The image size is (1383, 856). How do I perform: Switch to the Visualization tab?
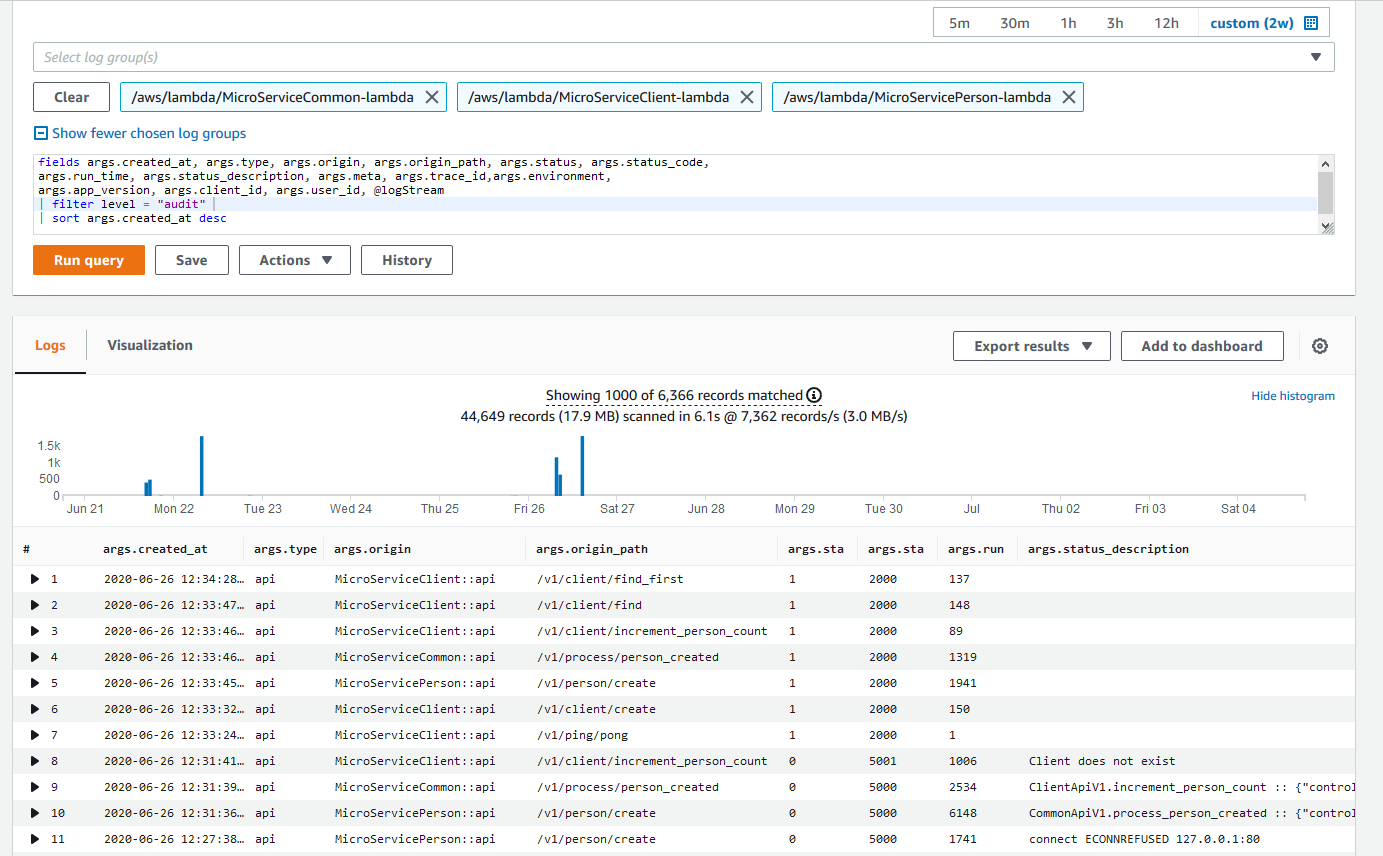point(150,345)
